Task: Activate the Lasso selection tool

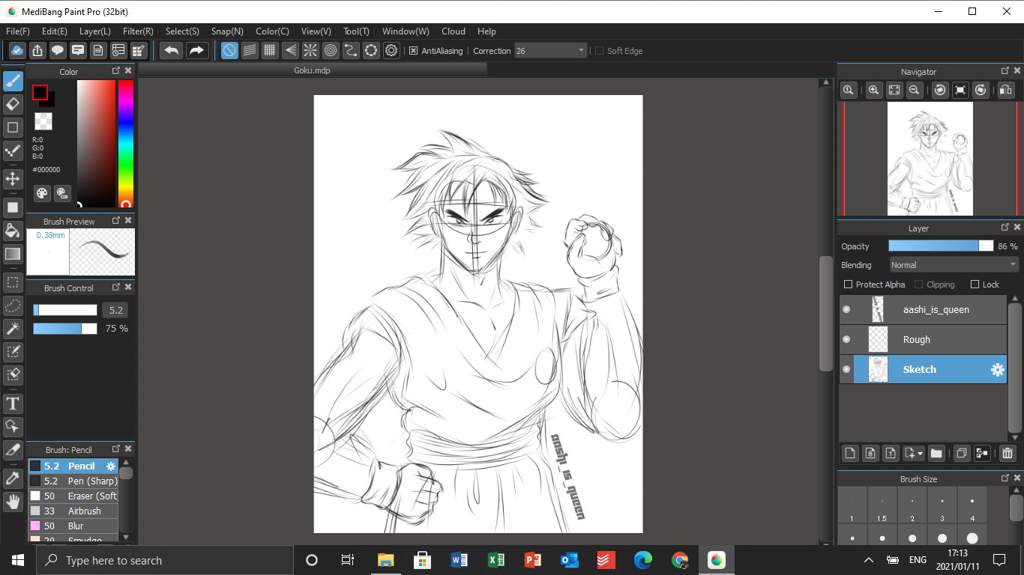Action: click(x=13, y=305)
